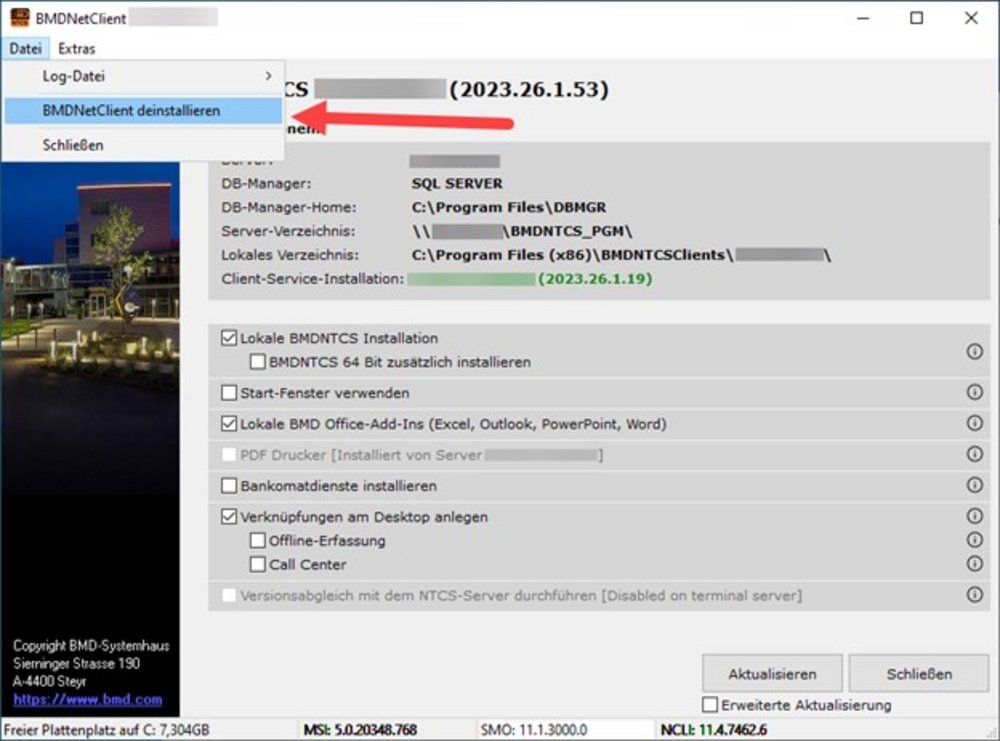Viewport: 1000px width, 741px height.
Task: Open the https://www.bmd.com link
Action: (87, 700)
